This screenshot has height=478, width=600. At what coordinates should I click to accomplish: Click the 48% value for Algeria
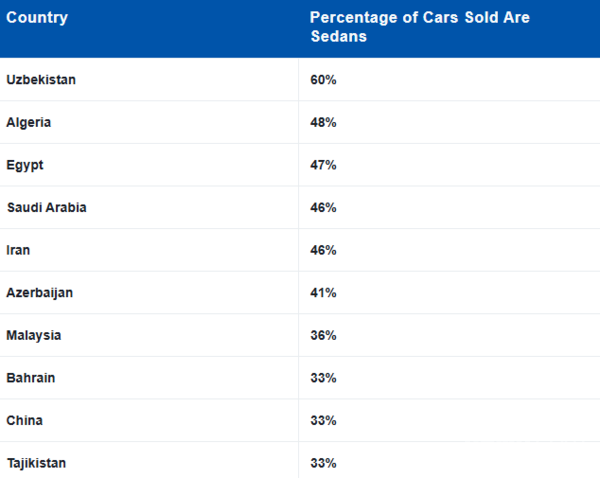[323, 122]
